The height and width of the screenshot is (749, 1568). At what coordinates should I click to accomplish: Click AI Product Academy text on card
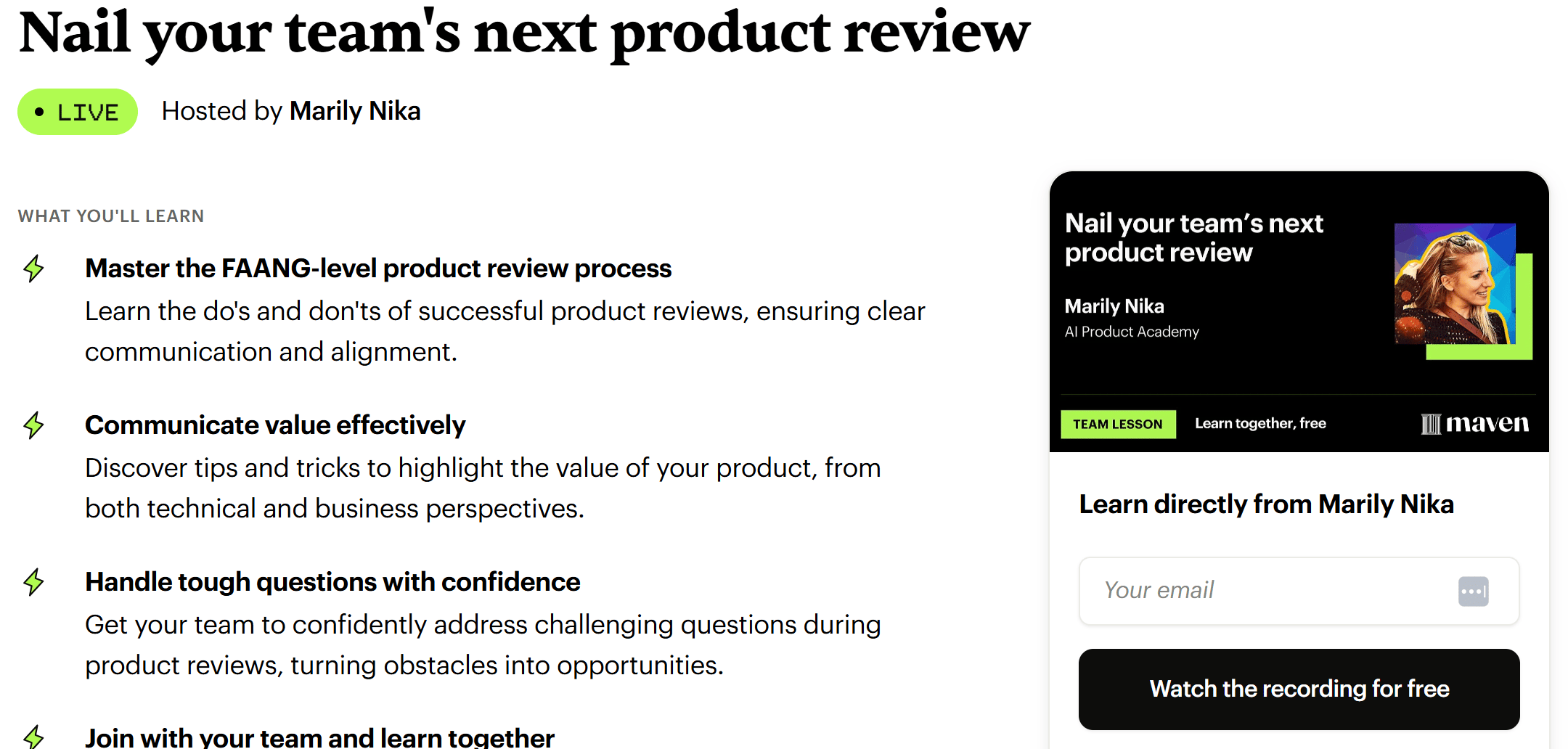[1132, 332]
